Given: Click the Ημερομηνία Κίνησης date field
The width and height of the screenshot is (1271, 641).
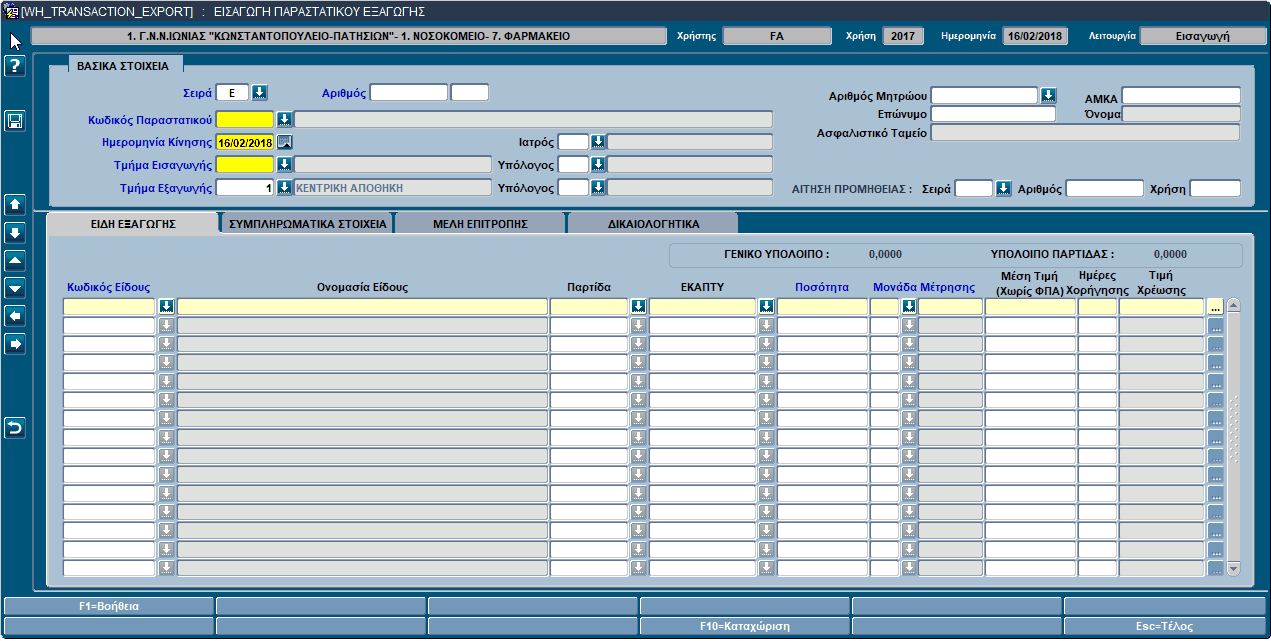Looking at the screenshot, I should [245, 142].
